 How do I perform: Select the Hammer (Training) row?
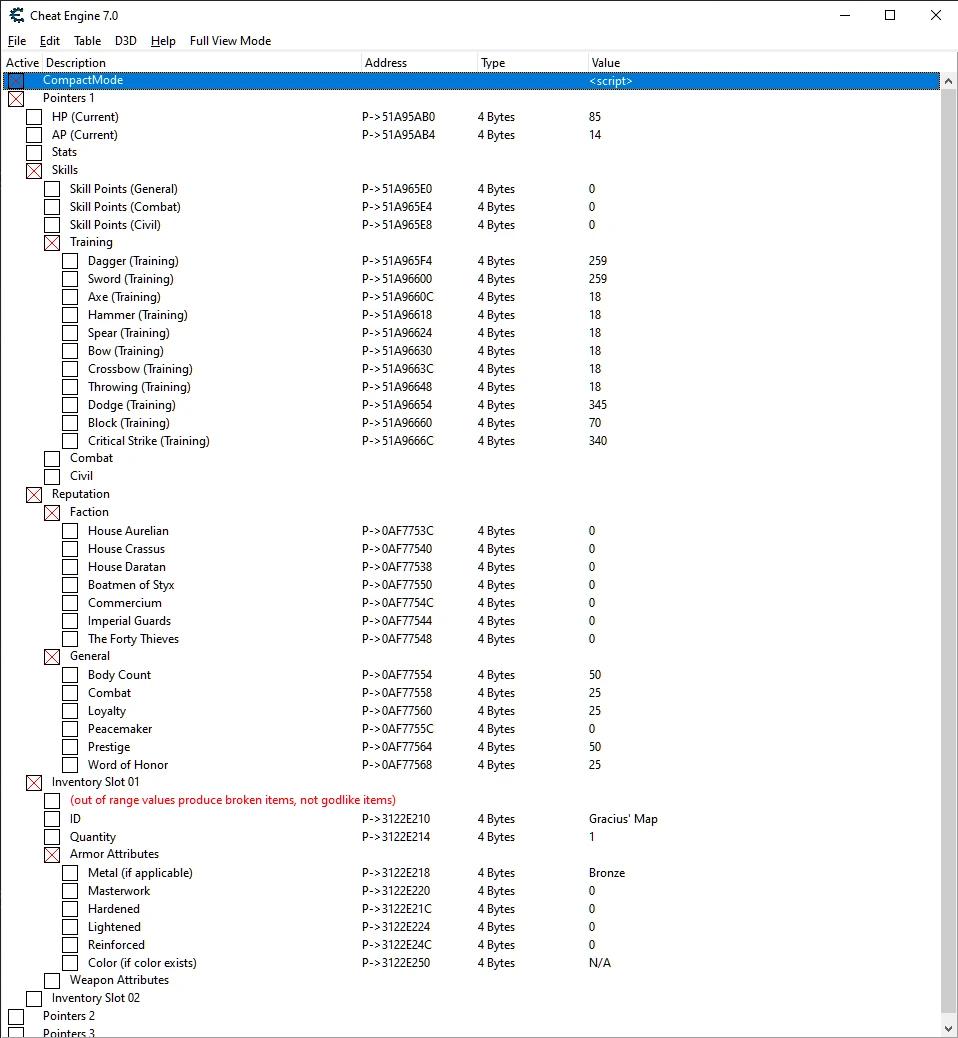[x=471, y=315]
